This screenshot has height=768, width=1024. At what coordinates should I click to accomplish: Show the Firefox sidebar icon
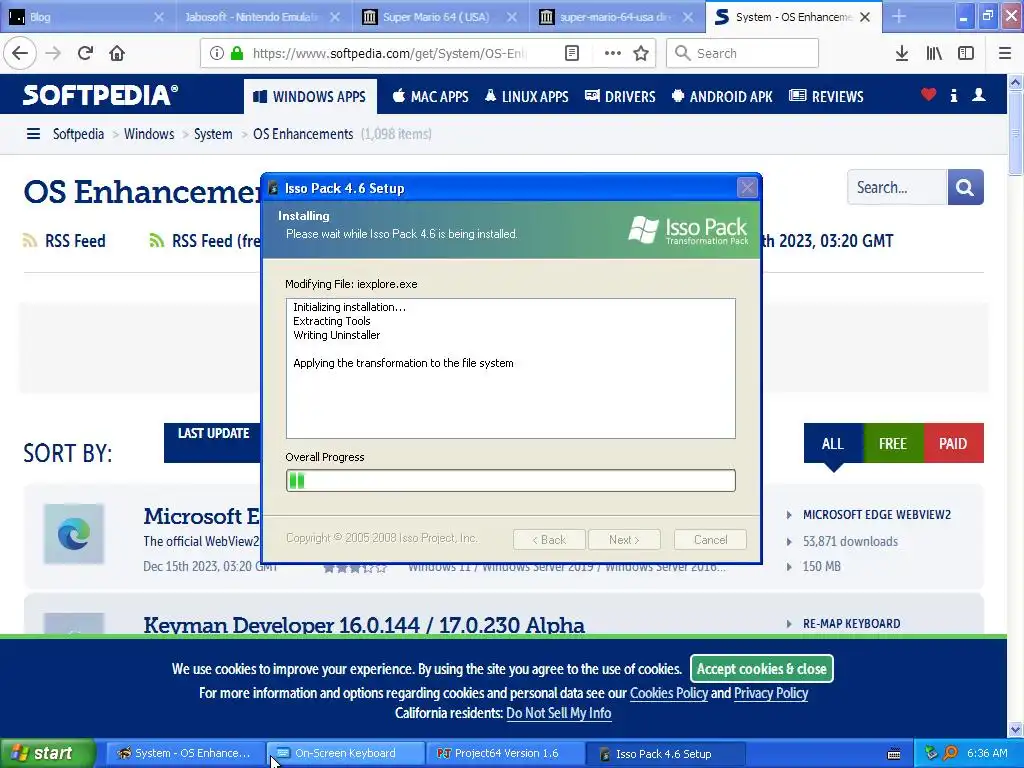(x=966, y=53)
